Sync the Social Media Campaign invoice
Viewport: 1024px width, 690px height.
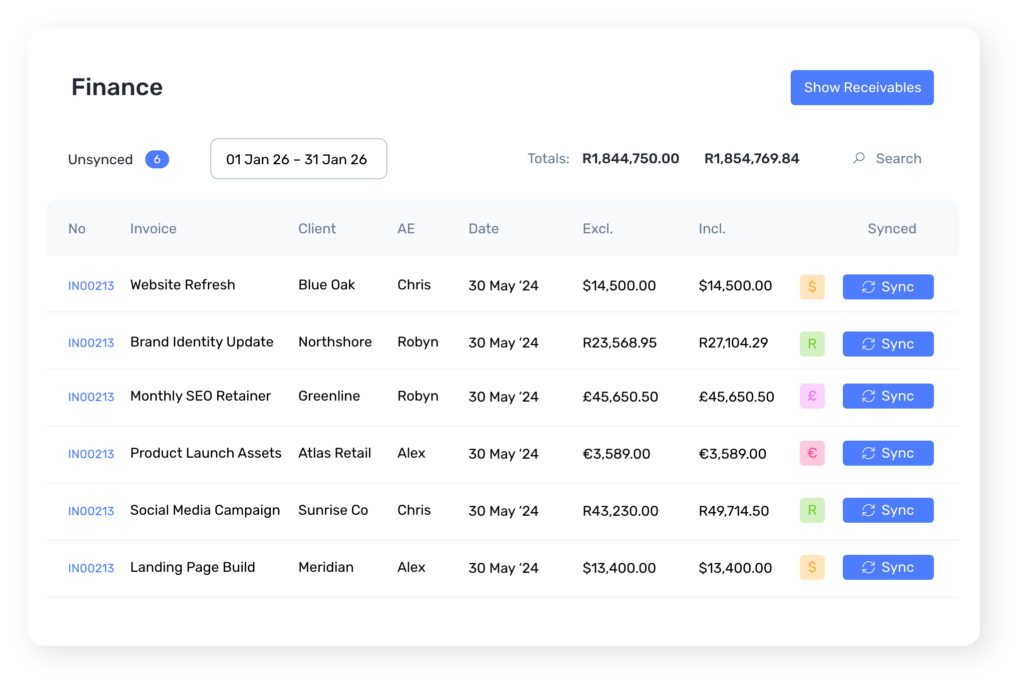coord(888,510)
